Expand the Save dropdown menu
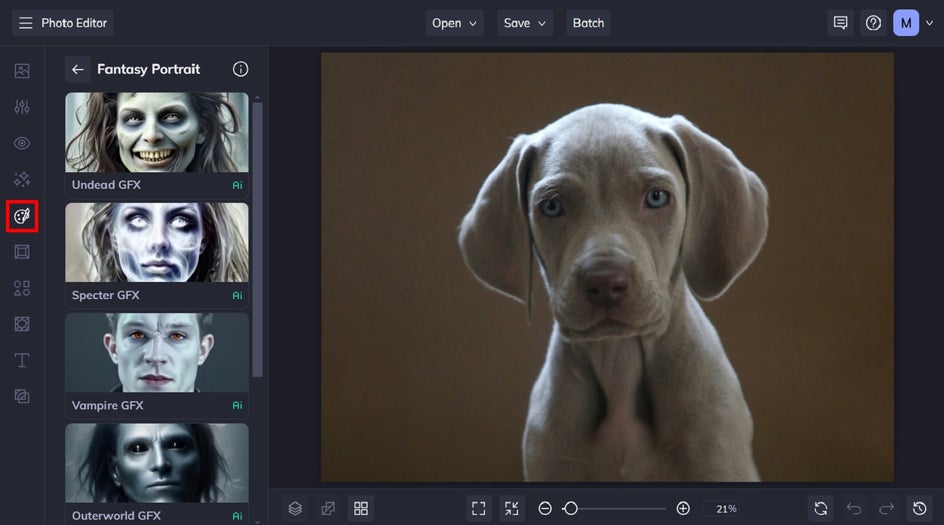This screenshot has width=944, height=525. tap(525, 23)
